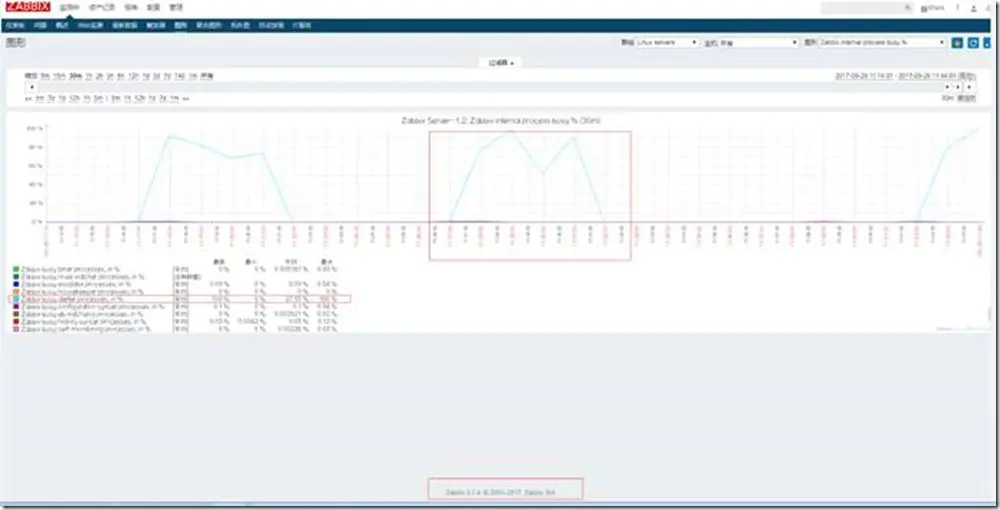This screenshot has height=510, width=1000.
Task: Click left arrow on time scrollbar
Action: 31,87
